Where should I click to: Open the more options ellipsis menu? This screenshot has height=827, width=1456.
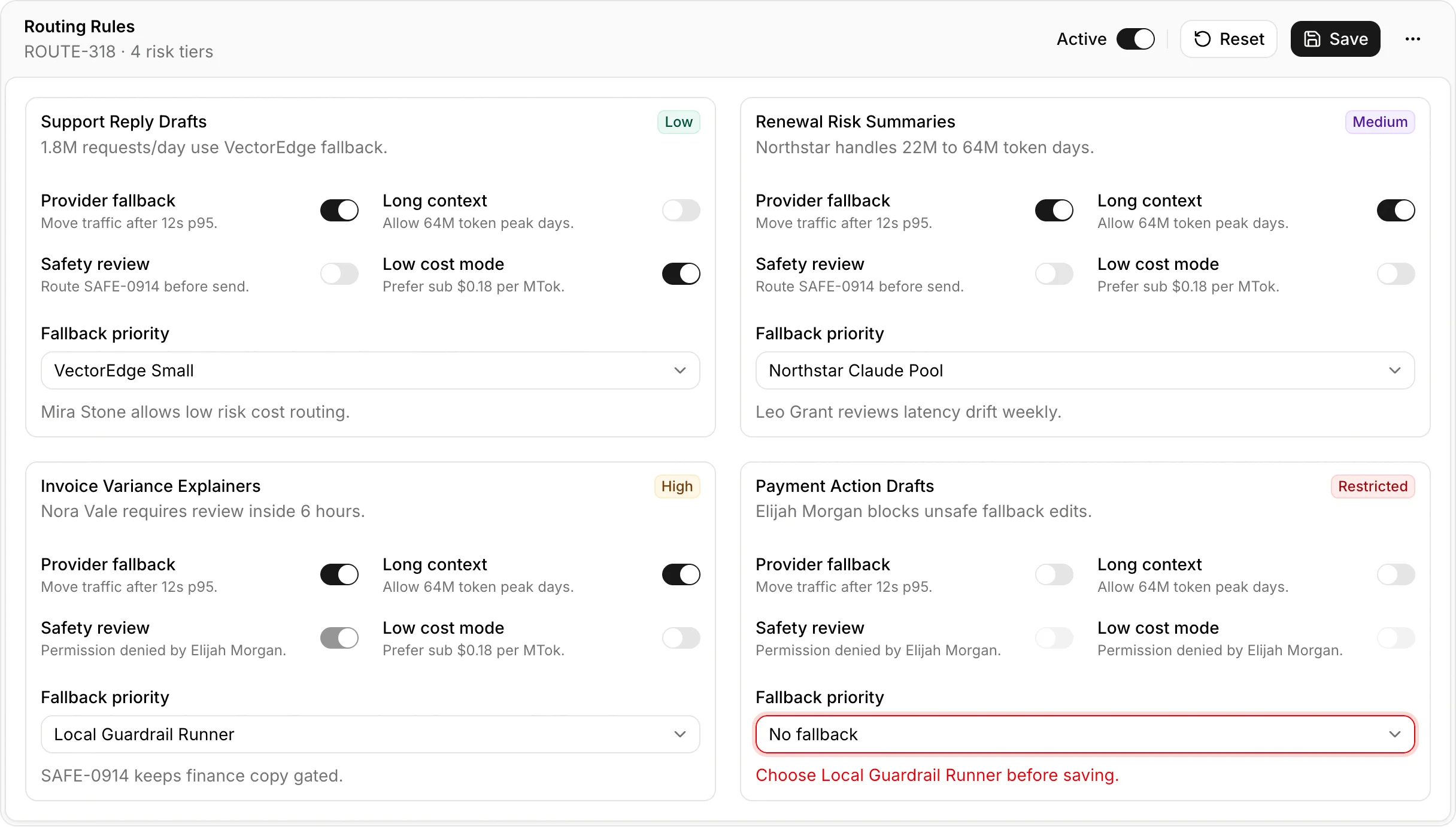[x=1413, y=39]
